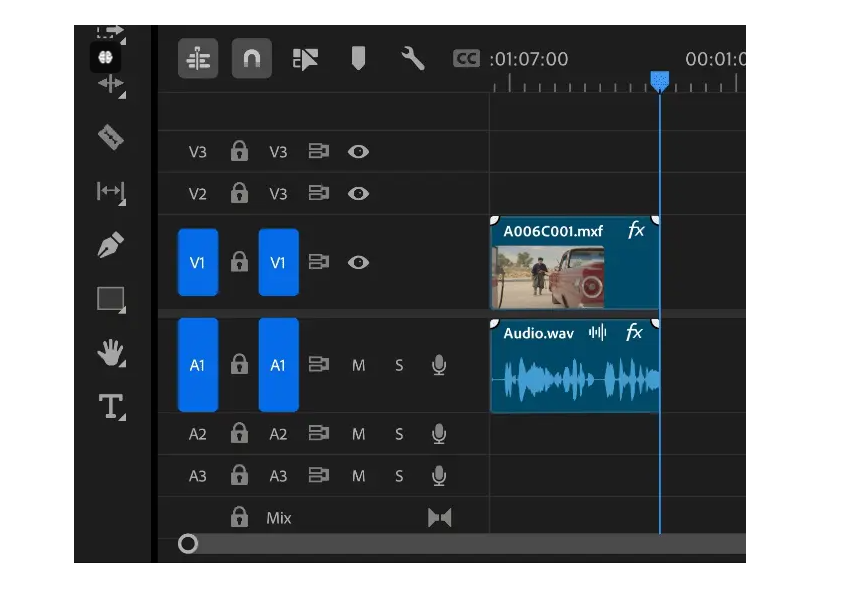The image size is (847, 603).
Task: Add a marker with the marker button
Action: (358, 58)
